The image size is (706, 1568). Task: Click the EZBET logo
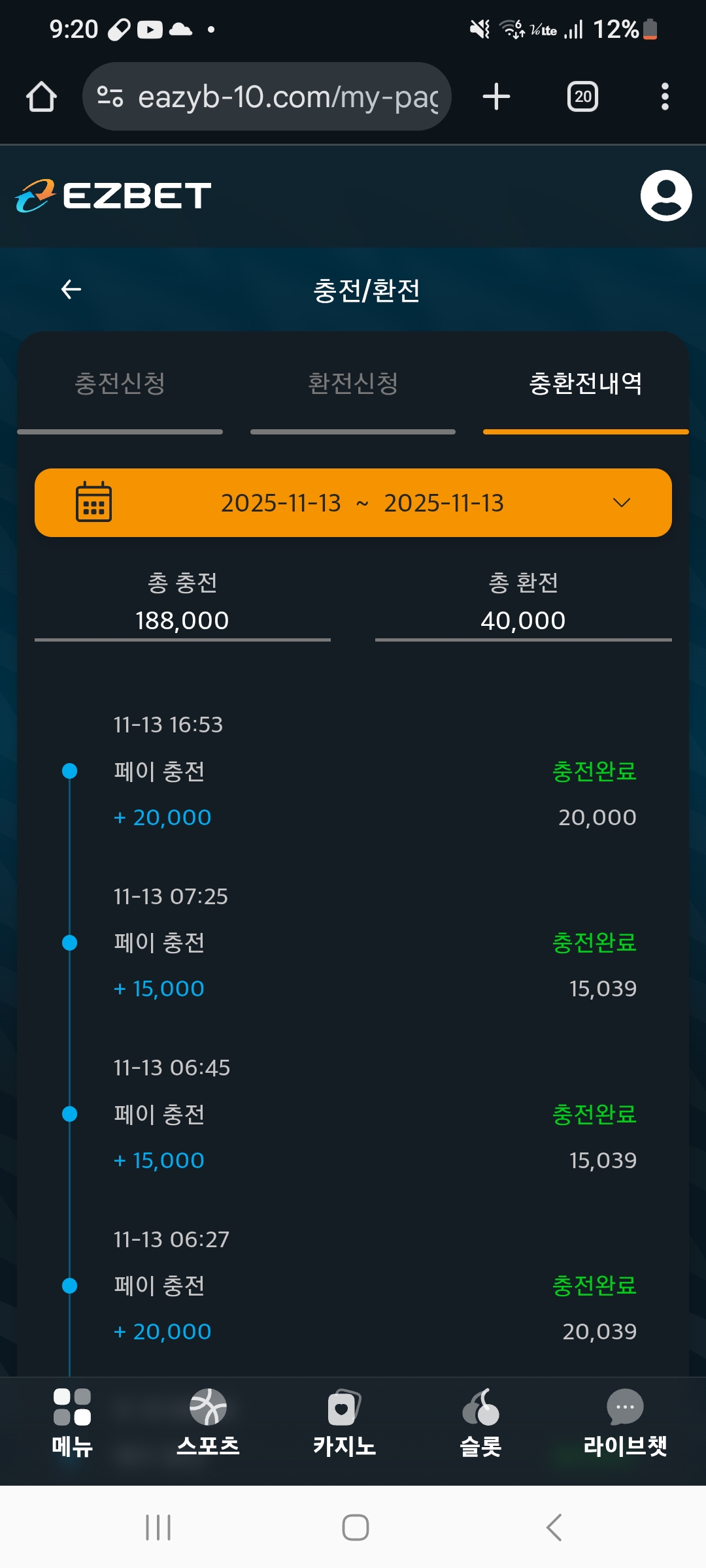click(114, 195)
